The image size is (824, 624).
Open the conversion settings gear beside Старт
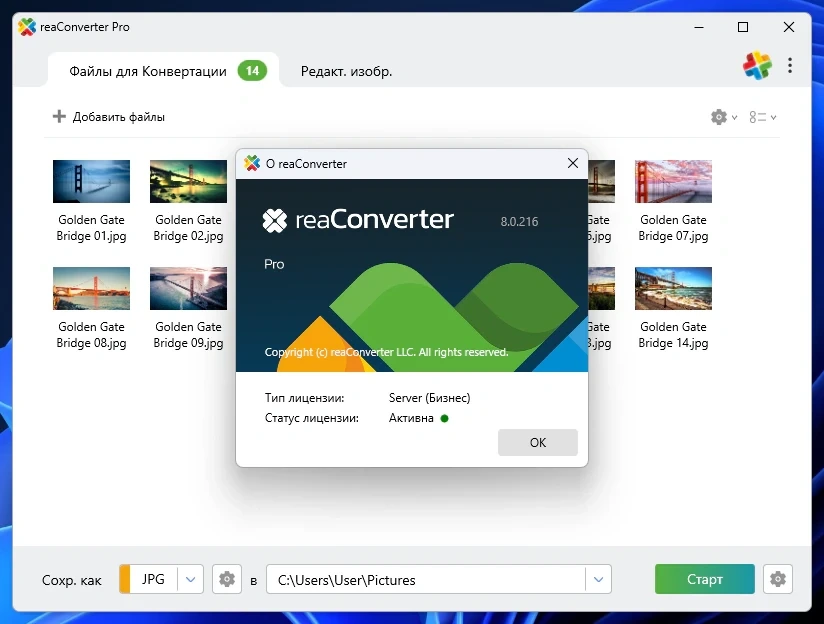click(778, 579)
